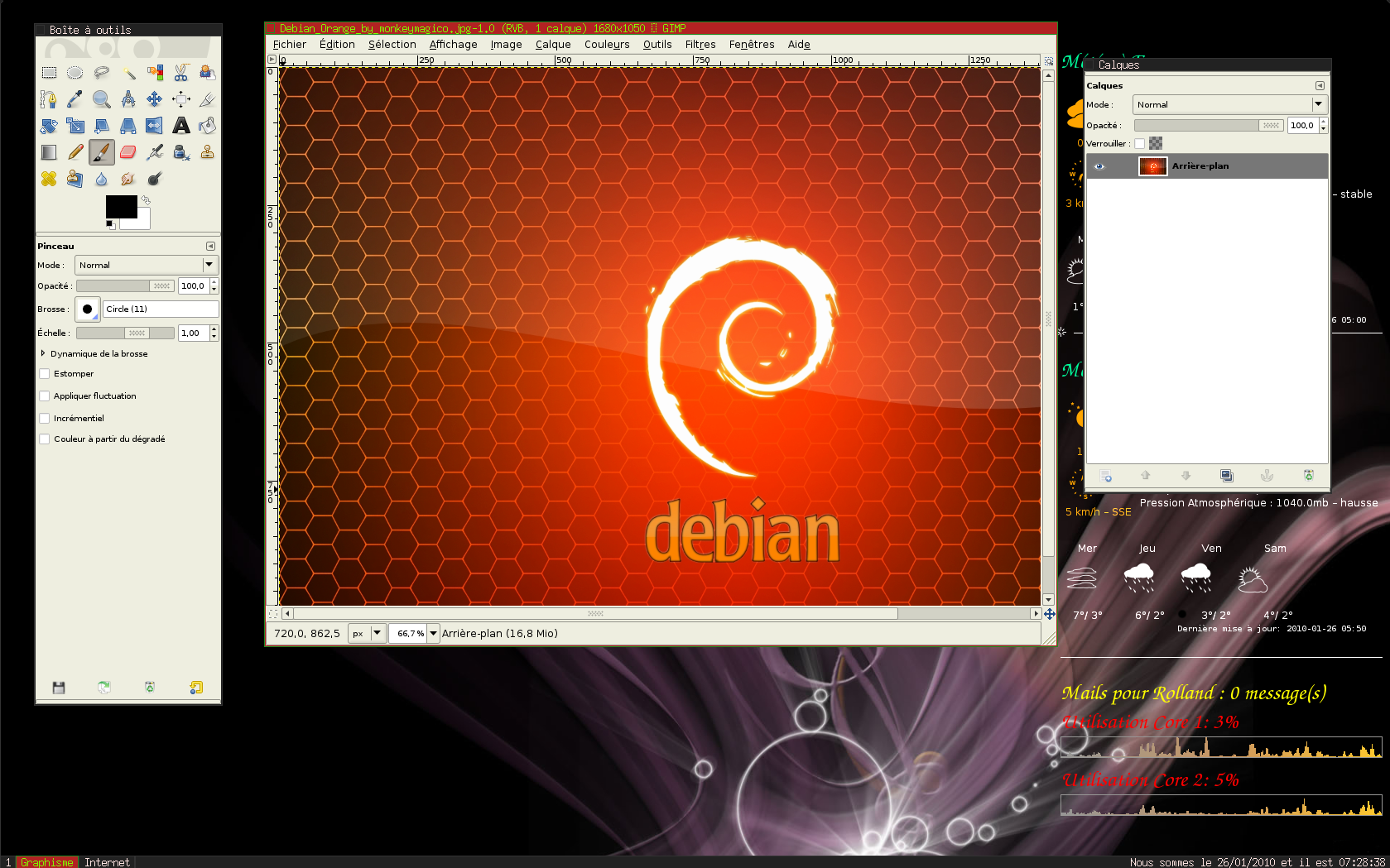Select the Heal tool
This screenshot has height=868, width=1390.
(49, 179)
